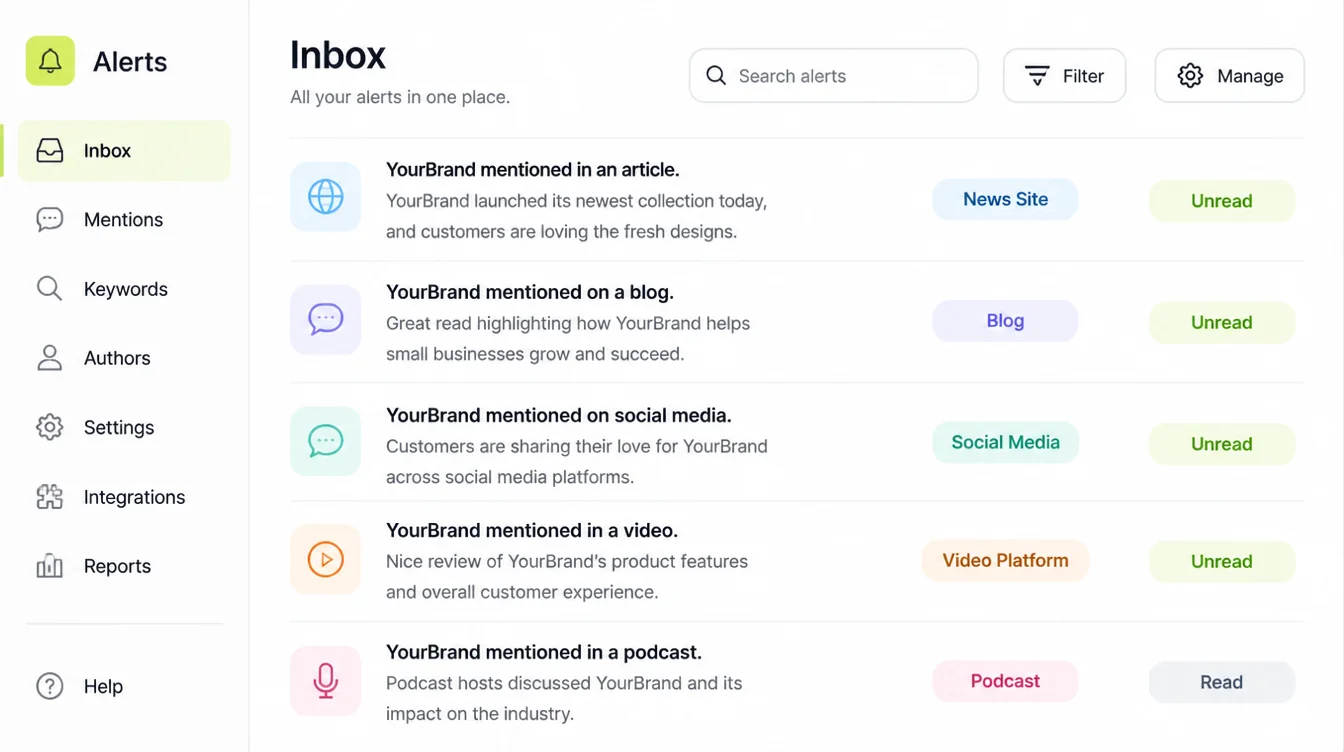Click the globe icon of article alert
Viewport: 1344px width, 752px height.
326,197
